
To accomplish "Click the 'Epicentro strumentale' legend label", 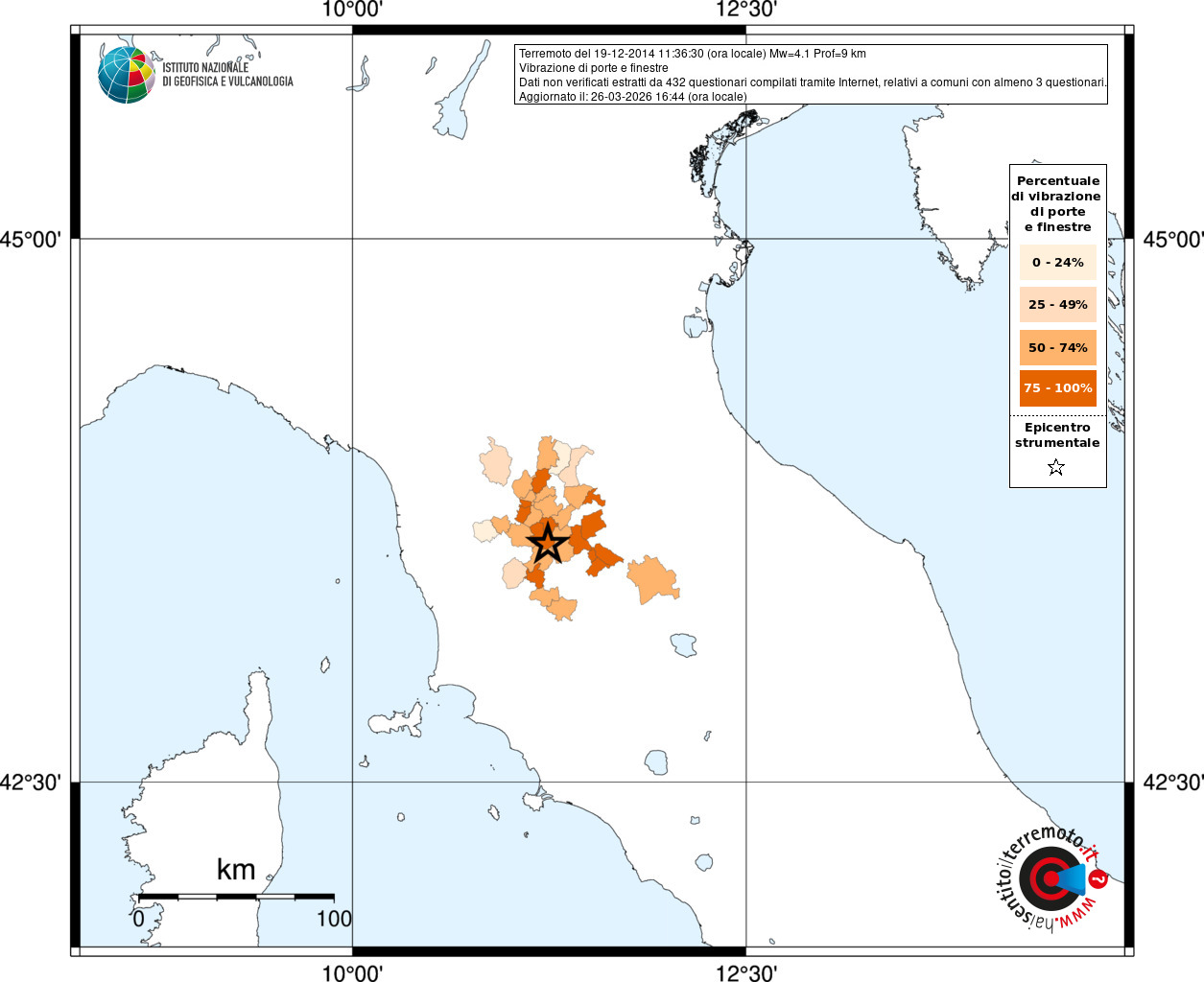I will (x=1057, y=434).
